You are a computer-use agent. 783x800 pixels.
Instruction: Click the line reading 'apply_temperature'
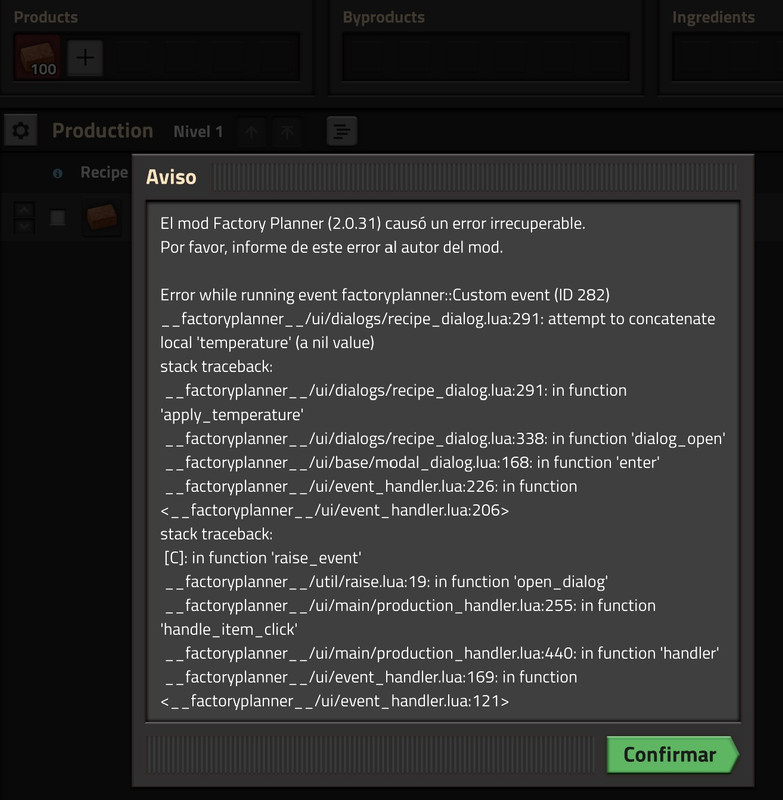232,415
